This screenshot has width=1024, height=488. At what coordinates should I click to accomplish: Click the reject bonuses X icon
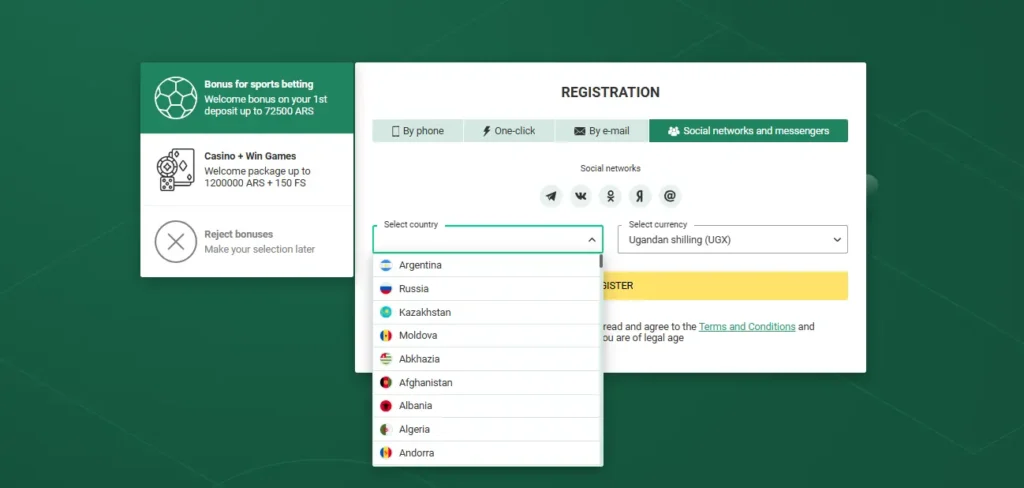point(176,242)
